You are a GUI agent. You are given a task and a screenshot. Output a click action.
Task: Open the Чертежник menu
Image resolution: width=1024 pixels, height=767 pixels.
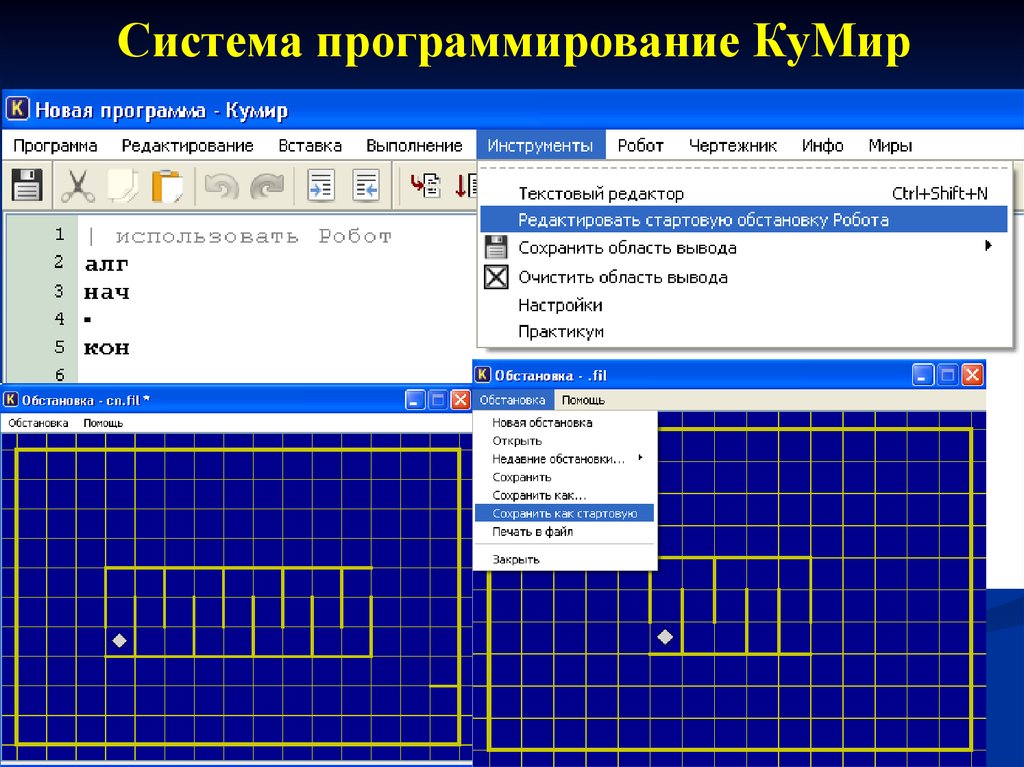pyautogui.click(x=733, y=145)
